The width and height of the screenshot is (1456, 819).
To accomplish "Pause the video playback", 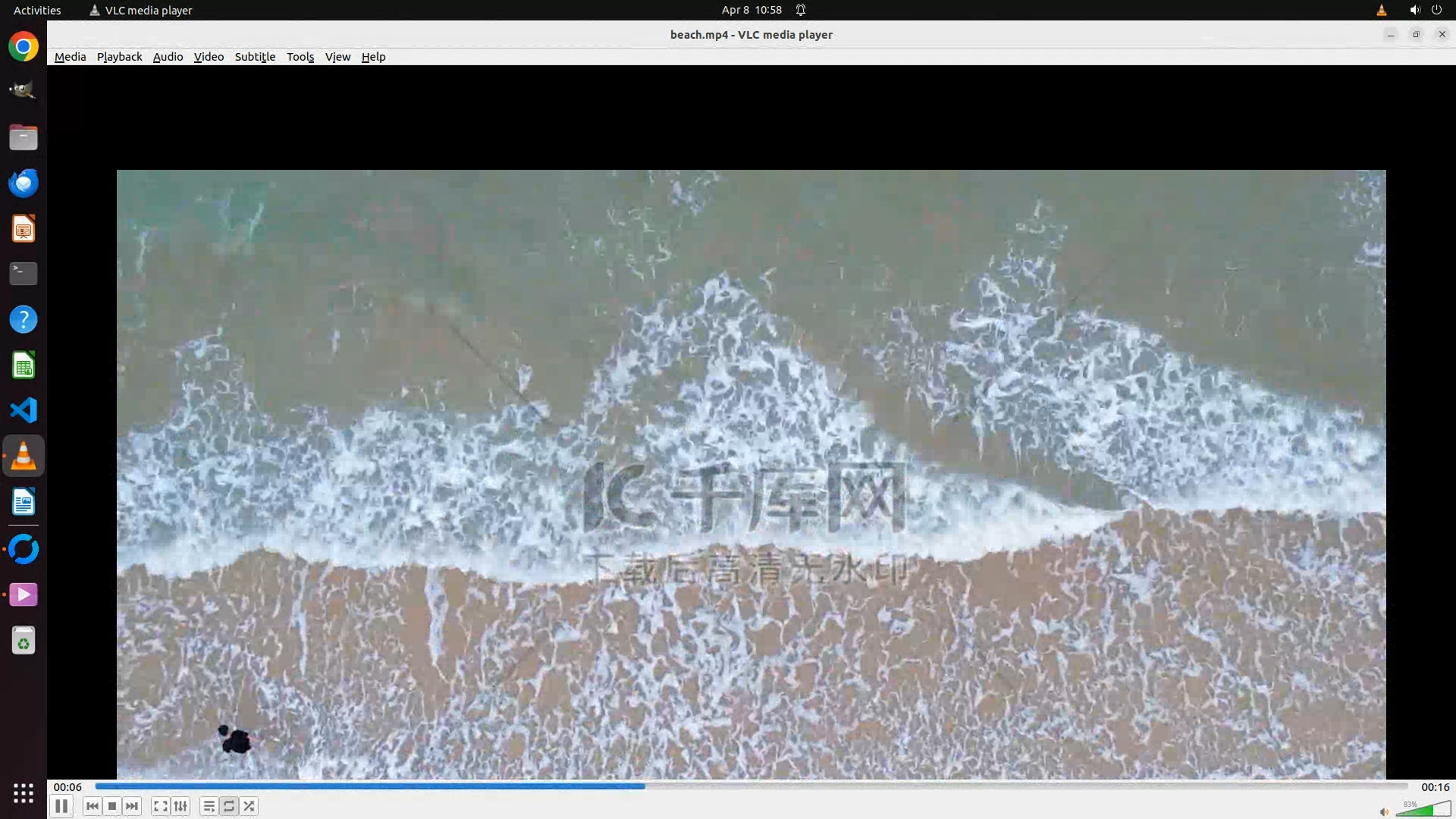I will click(61, 806).
